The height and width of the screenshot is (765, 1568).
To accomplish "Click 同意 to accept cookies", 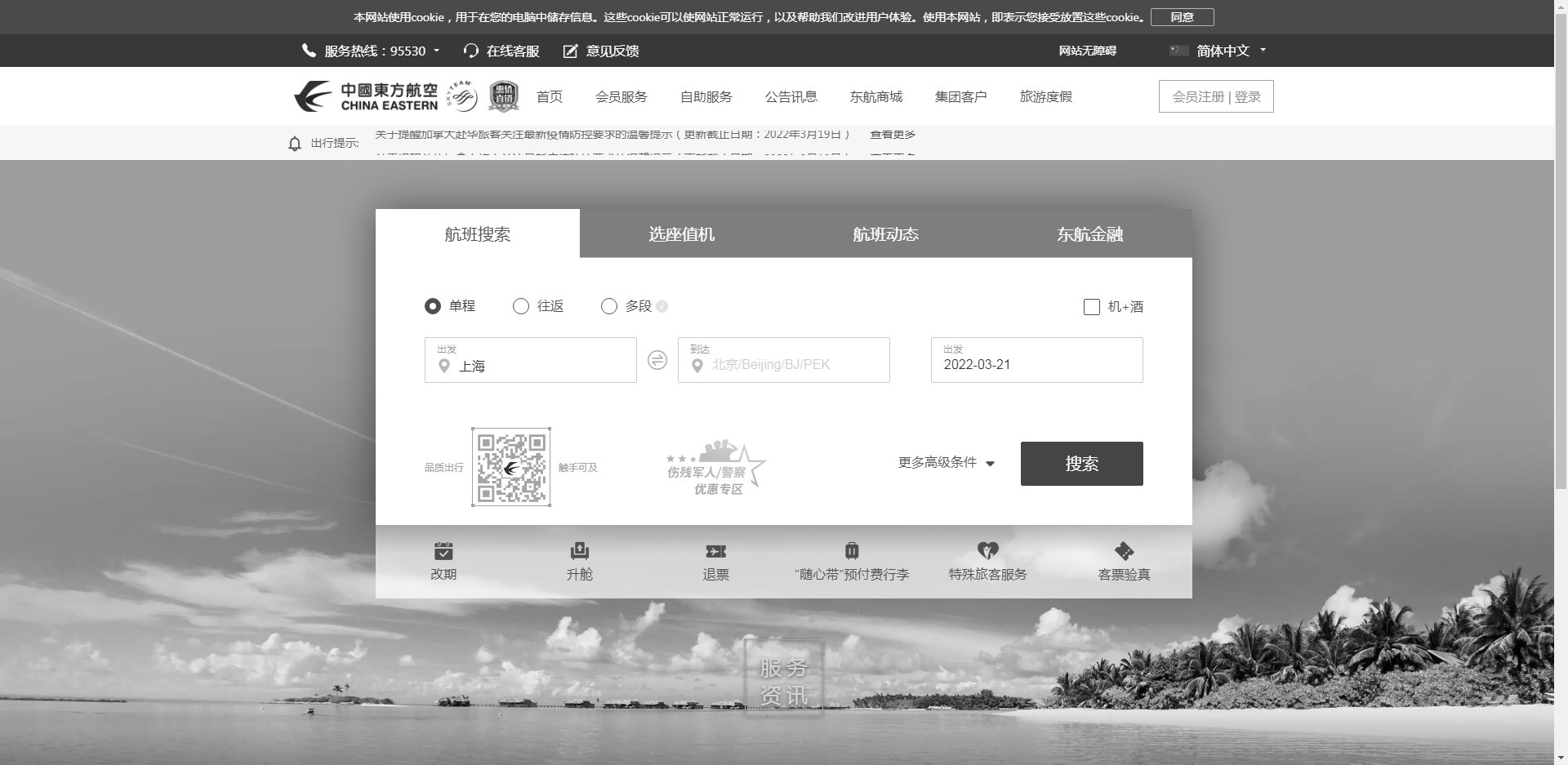I will pyautogui.click(x=1182, y=17).
